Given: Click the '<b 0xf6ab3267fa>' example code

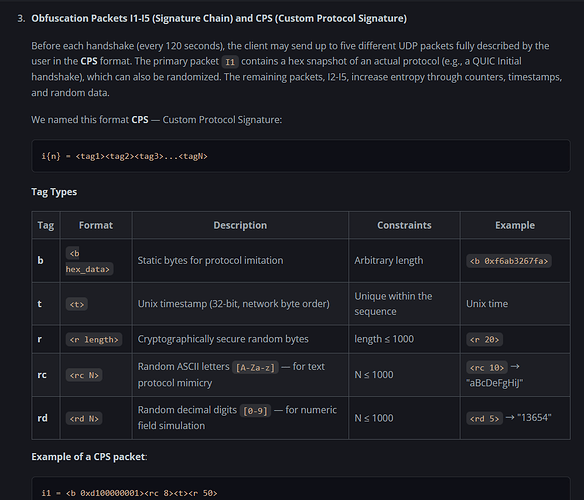Looking at the screenshot, I should pyautogui.click(x=509, y=261).
